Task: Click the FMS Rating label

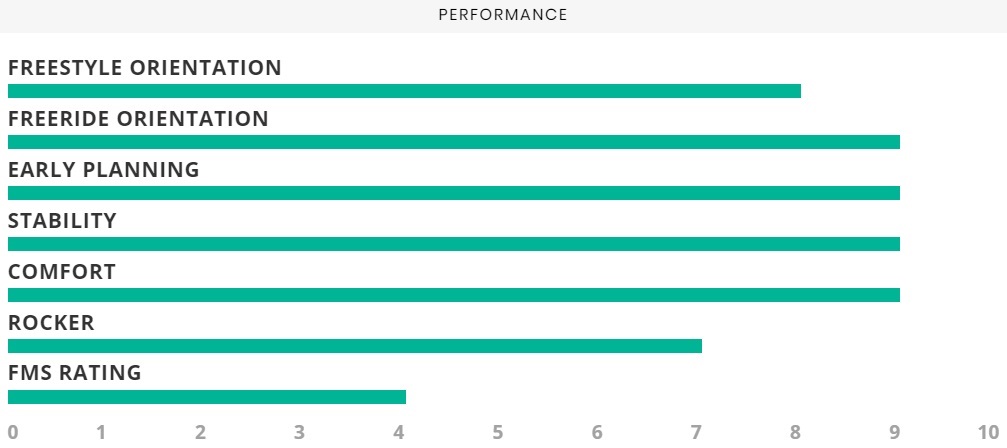Action: (x=74, y=372)
